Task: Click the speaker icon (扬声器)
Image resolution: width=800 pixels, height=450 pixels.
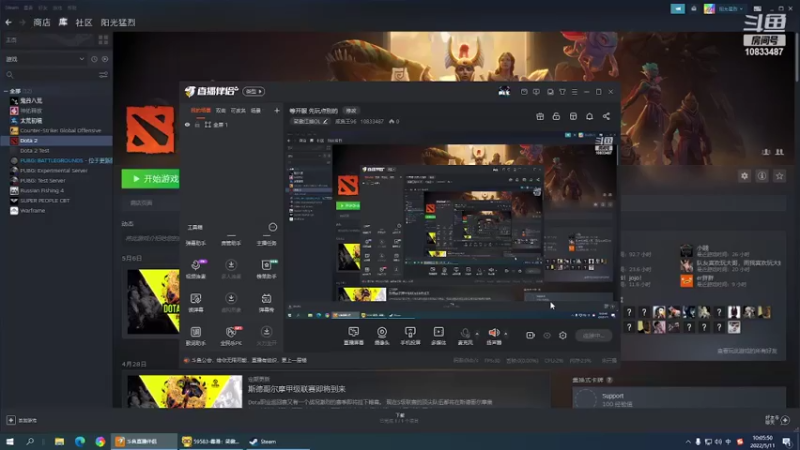Action: 493,333
